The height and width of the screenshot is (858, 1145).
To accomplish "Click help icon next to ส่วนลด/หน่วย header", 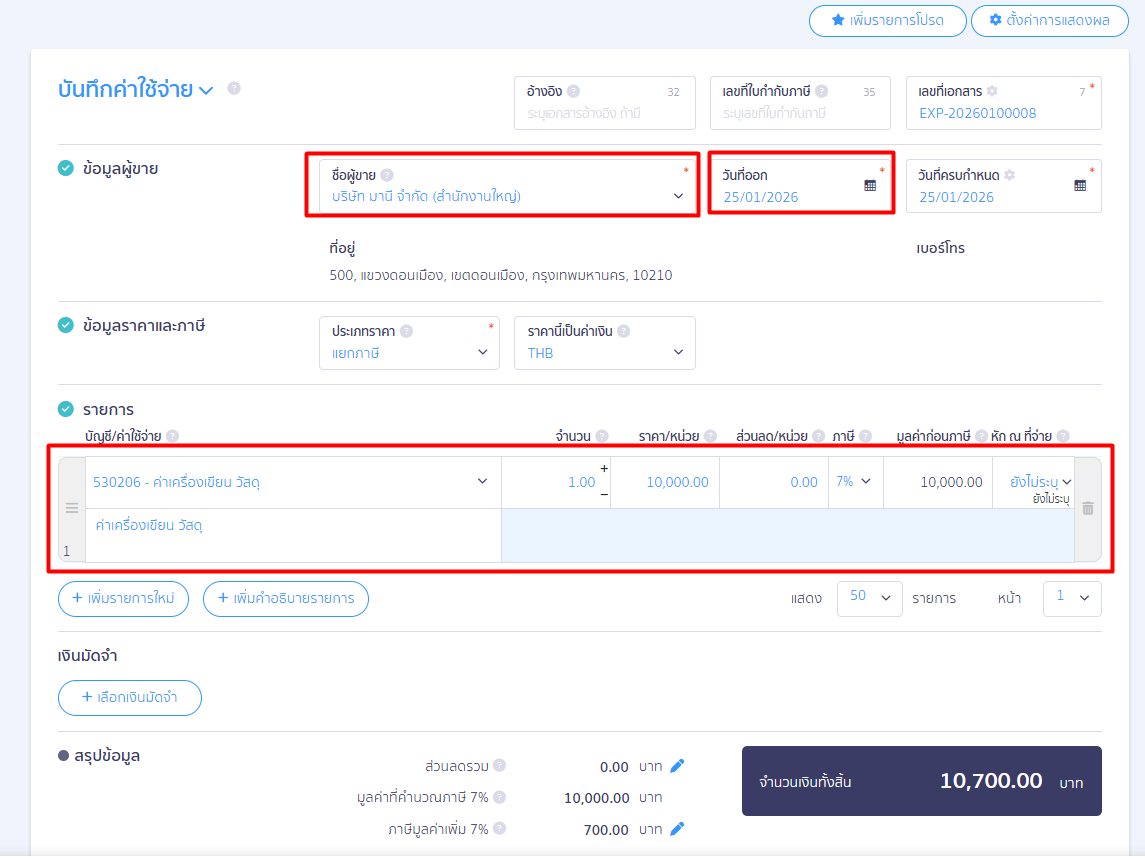I will tap(819, 436).
